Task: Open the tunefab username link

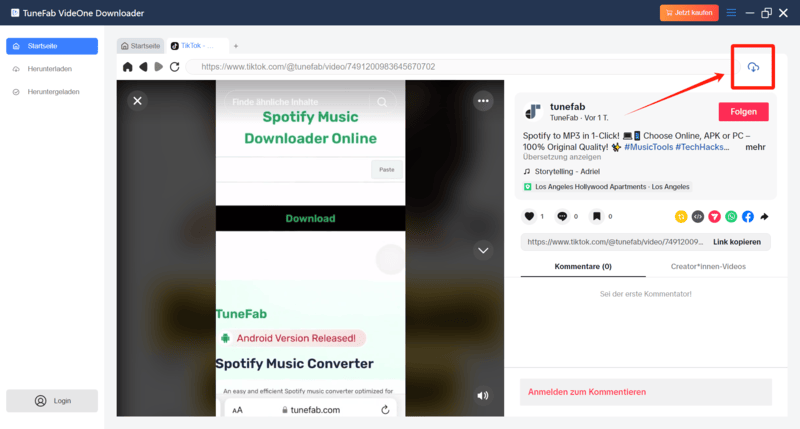Action: 567,107
